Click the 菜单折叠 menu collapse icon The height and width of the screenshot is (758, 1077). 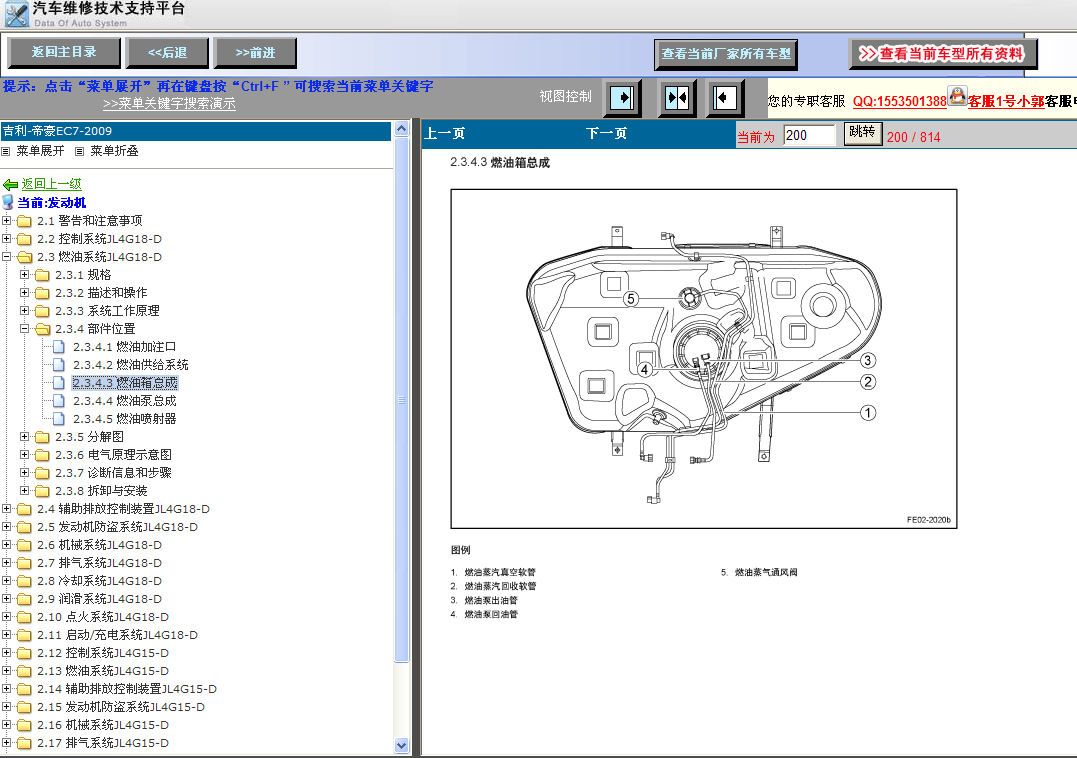pos(80,151)
